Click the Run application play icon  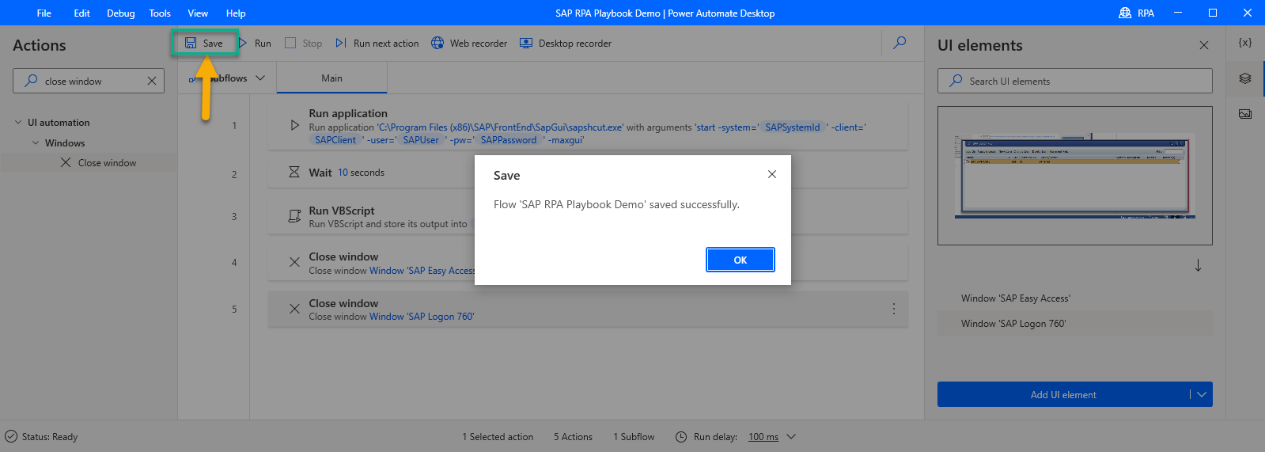(x=294, y=126)
